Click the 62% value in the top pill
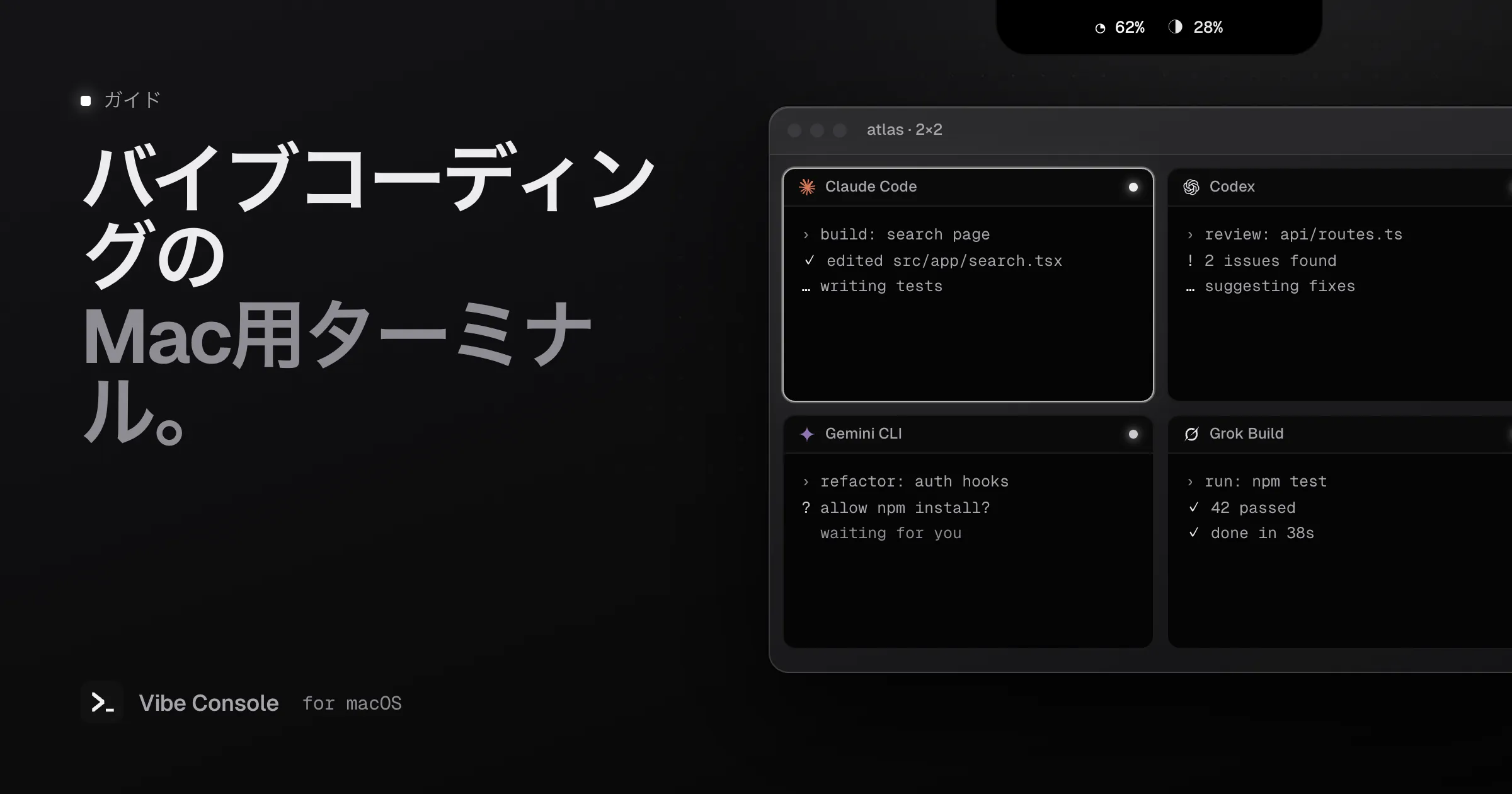 coord(1130,28)
